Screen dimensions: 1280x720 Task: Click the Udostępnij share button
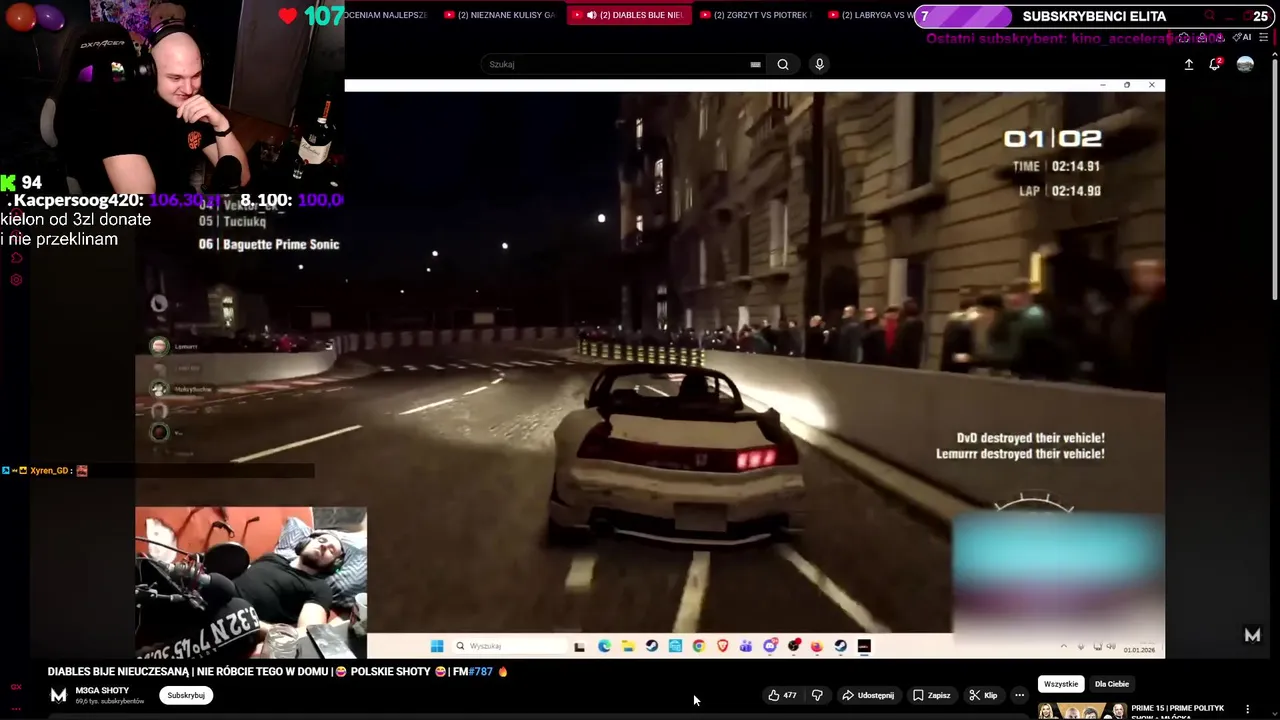[x=867, y=695]
